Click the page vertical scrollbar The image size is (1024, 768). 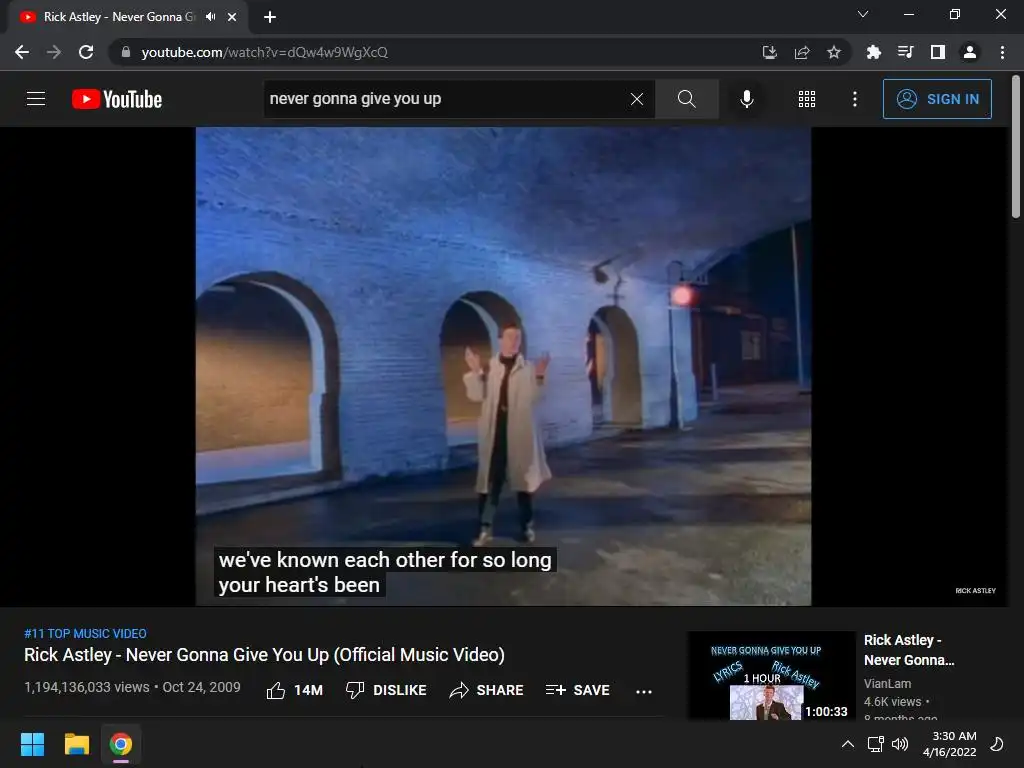pyautogui.click(x=1016, y=147)
